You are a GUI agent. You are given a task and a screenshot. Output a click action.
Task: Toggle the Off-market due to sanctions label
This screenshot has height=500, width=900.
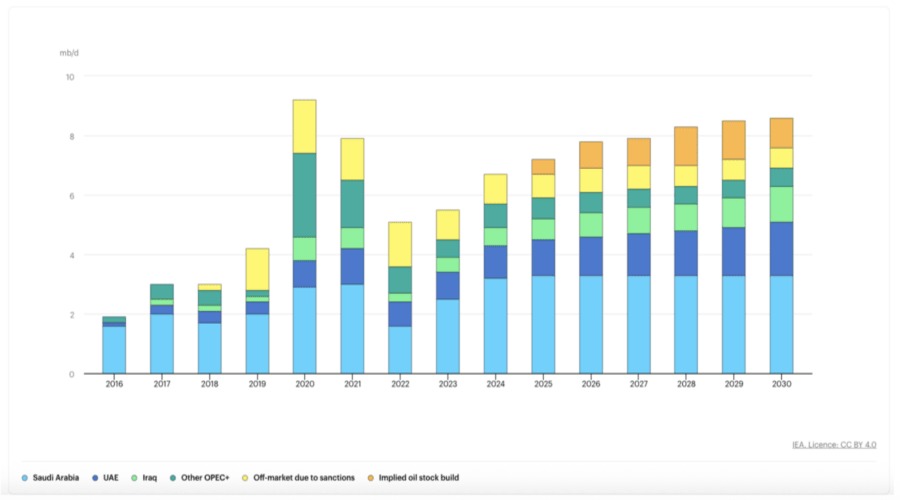(306, 478)
